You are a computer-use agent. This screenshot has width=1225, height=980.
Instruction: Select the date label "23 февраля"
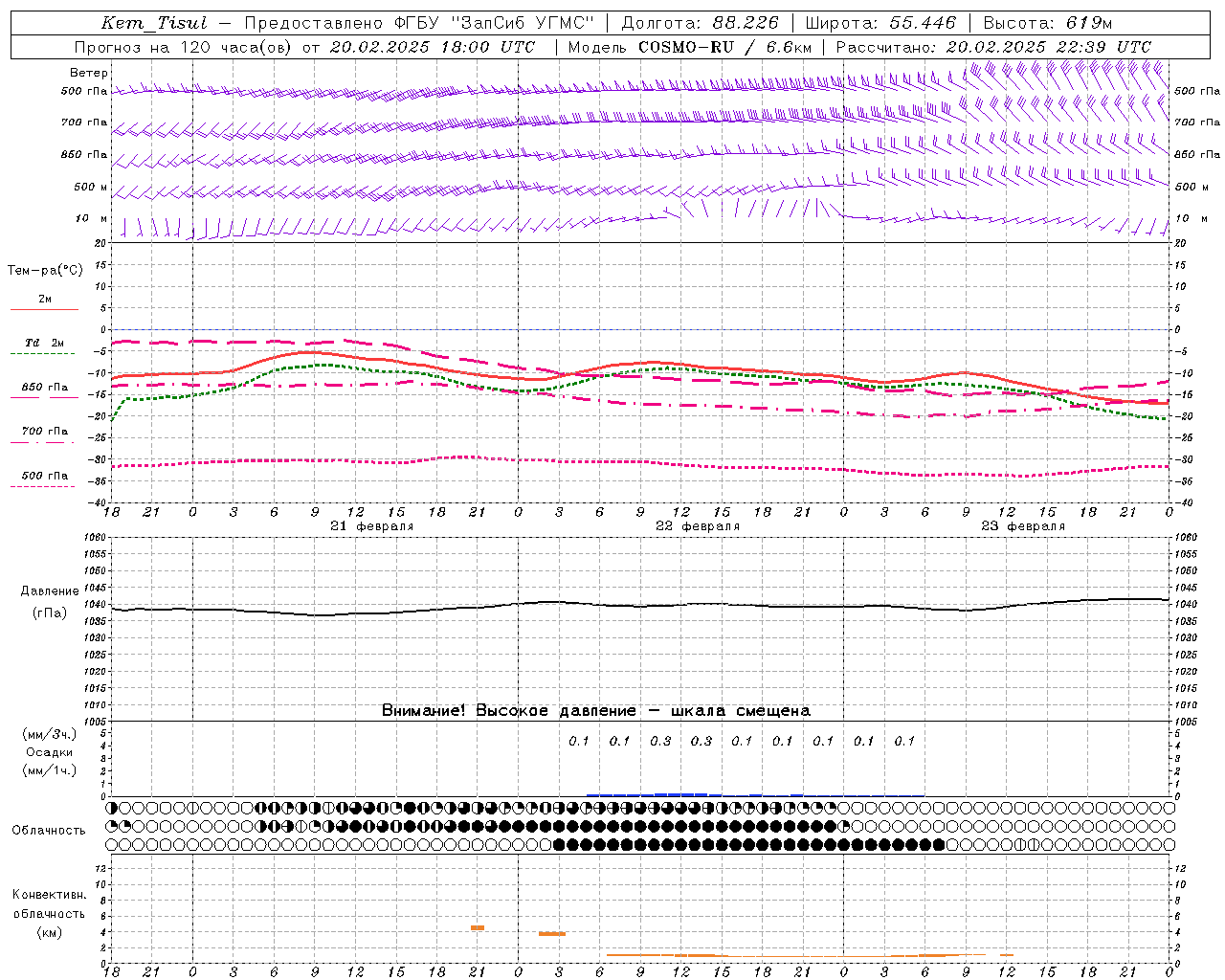pyautogui.click(x=1023, y=526)
